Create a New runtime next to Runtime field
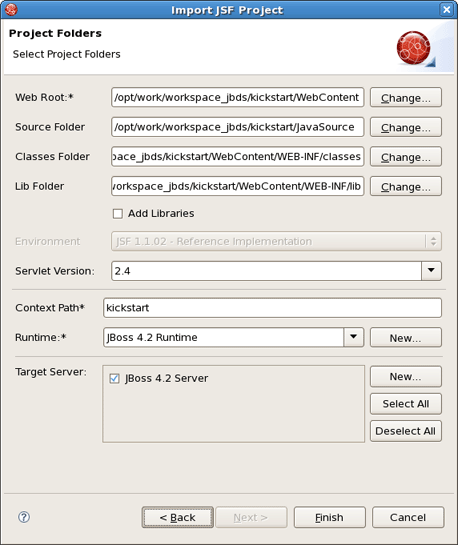 coord(406,337)
